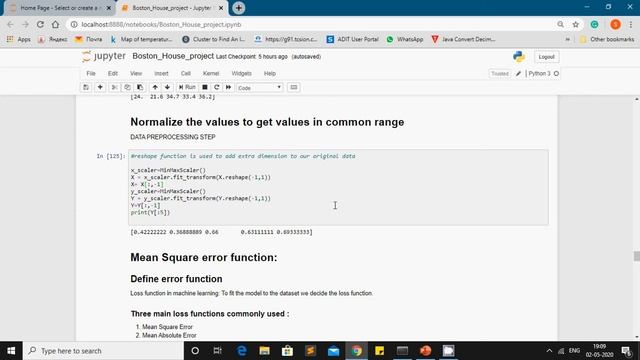The width and height of the screenshot is (640, 360).
Task: Bookmark this page with star icon
Action: 576,24
